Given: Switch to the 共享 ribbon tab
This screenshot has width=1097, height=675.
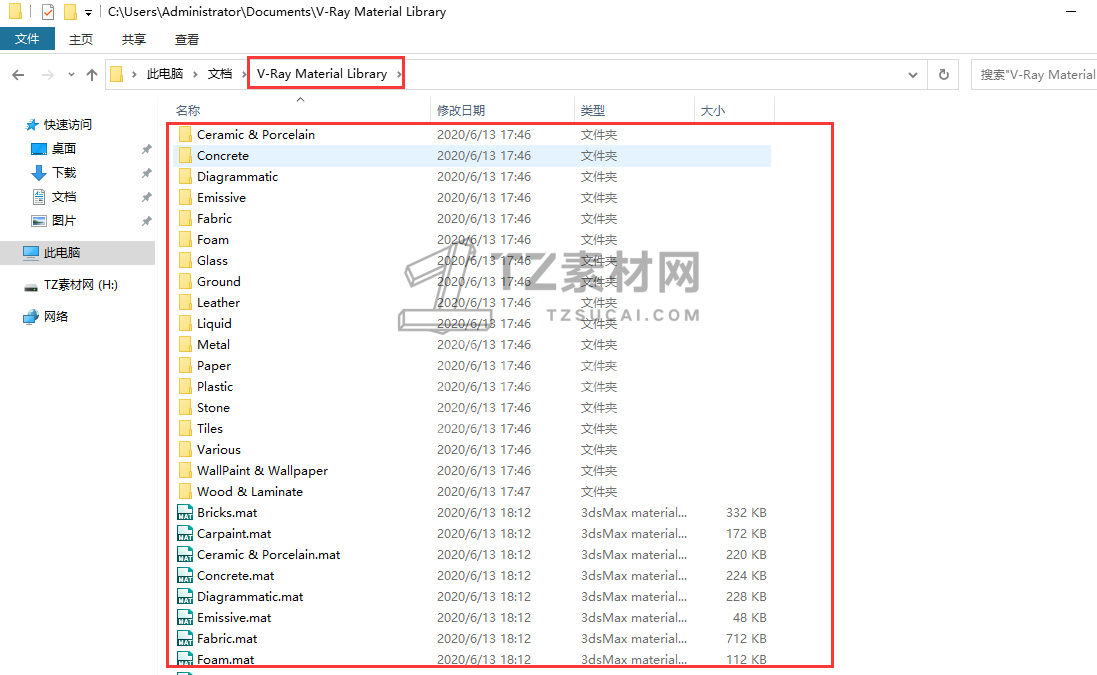Looking at the screenshot, I should point(134,39).
